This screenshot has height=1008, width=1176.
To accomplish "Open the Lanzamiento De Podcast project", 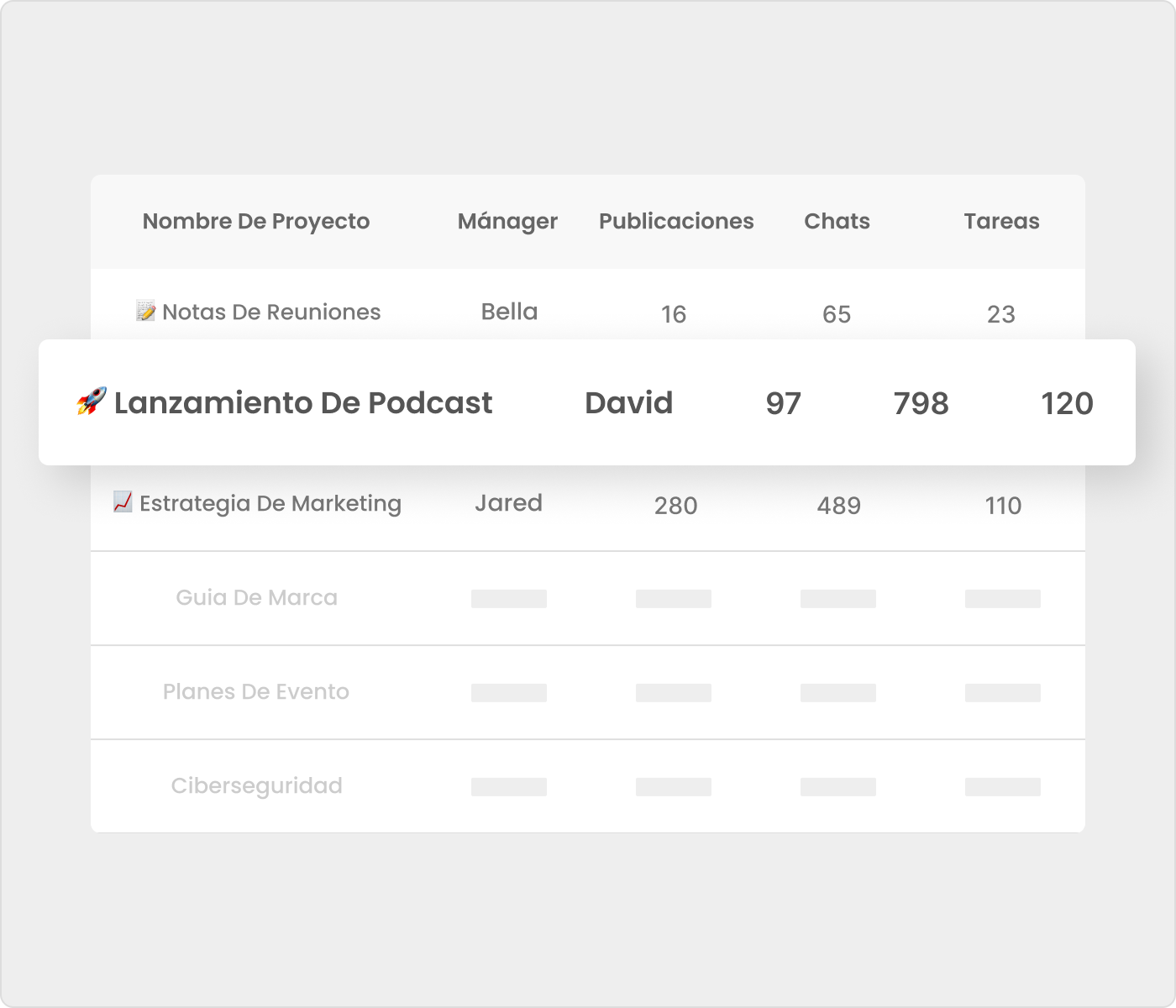I will [x=302, y=403].
